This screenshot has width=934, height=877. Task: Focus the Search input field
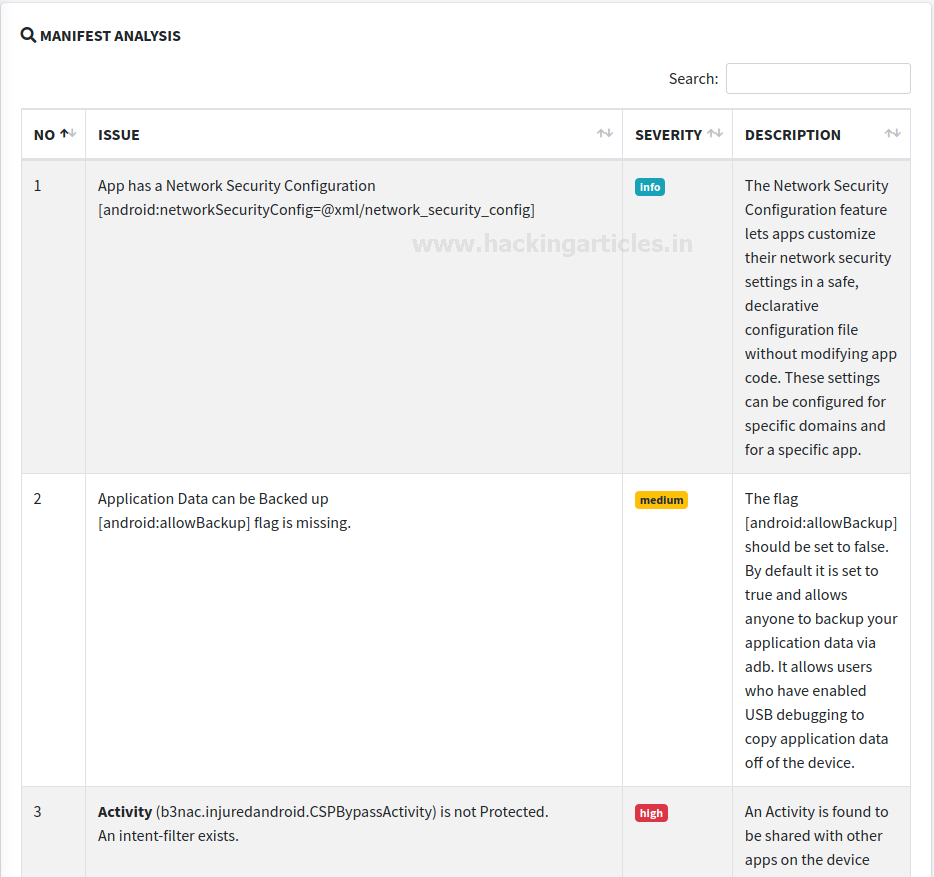point(817,79)
